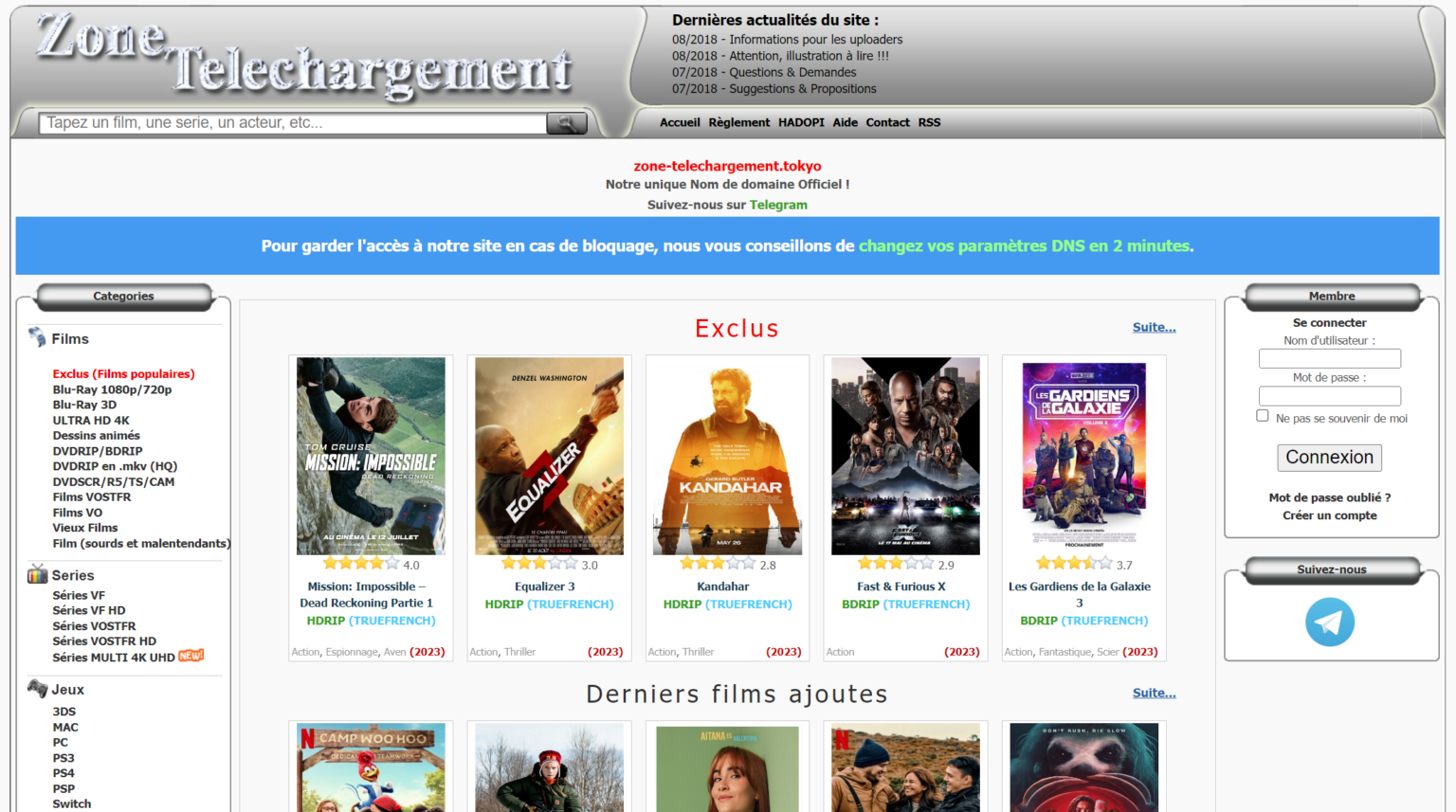This screenshot has height=812, width=1456.
Task: Select the Séries VOSTFR category
Action: 94,626
